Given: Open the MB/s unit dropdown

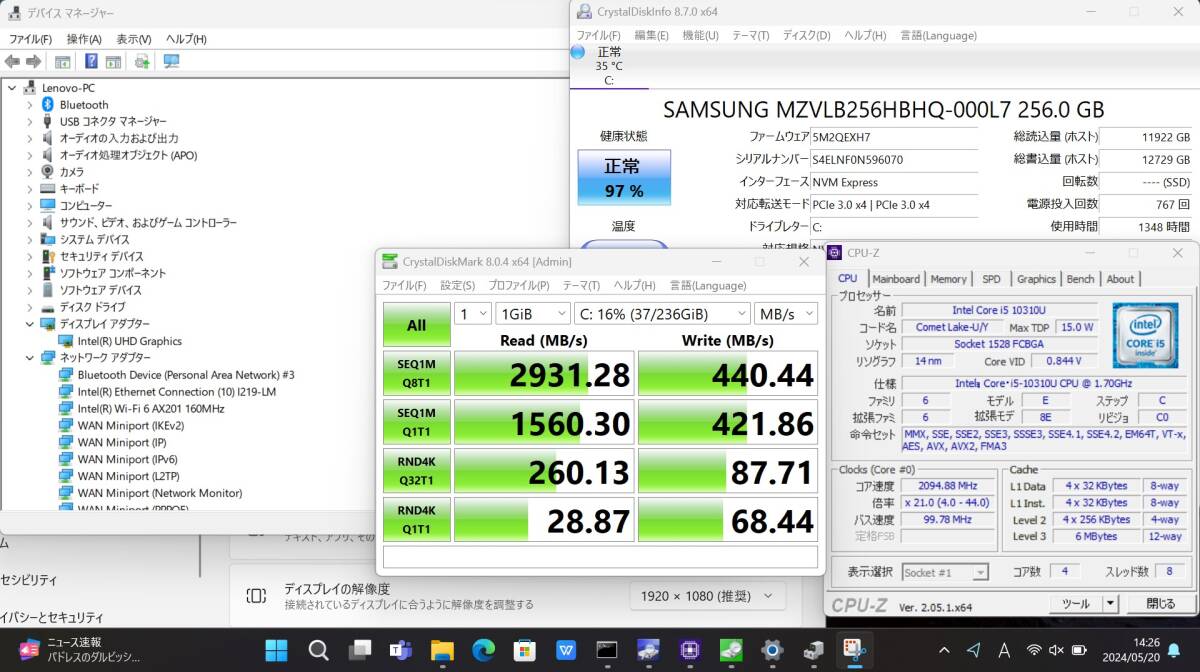Looking at the screenshot, I should (786, 314).
